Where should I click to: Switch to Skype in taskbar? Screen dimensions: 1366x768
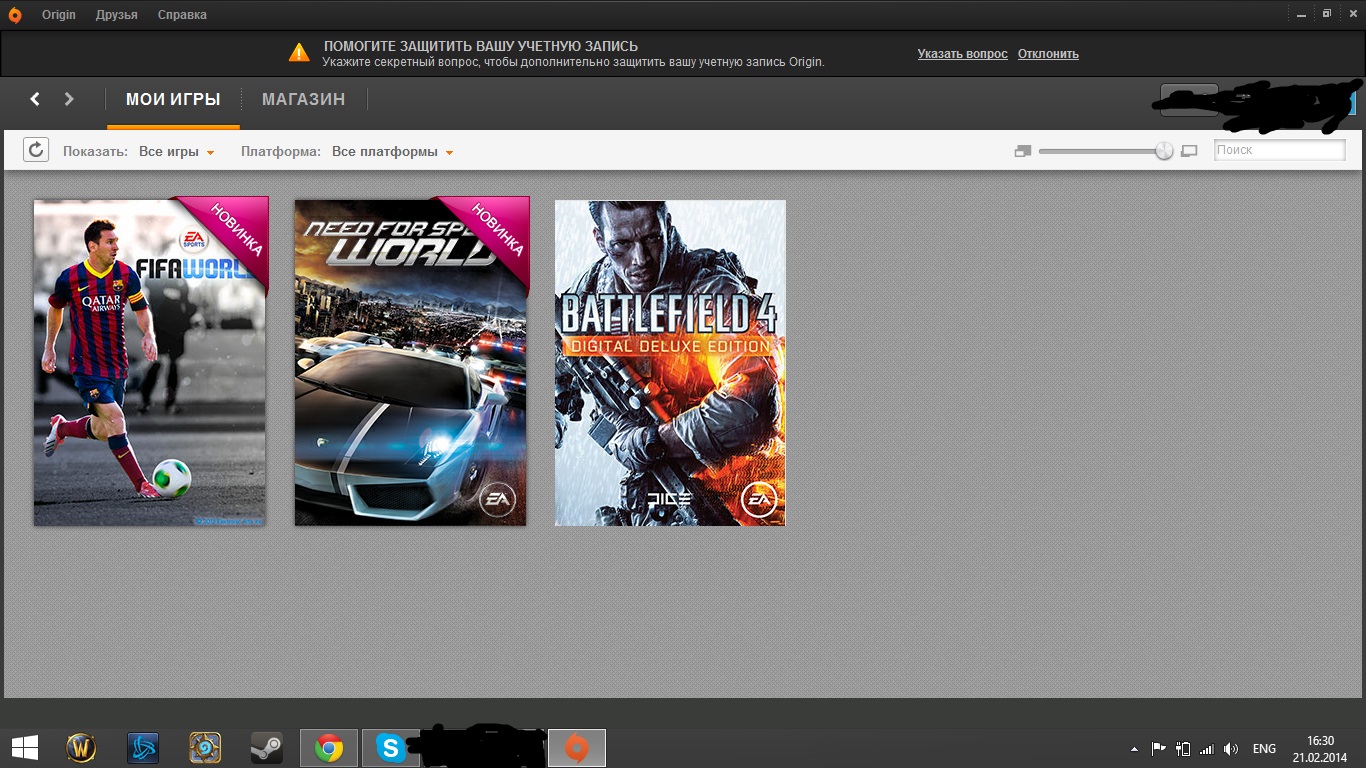(390, 748)
